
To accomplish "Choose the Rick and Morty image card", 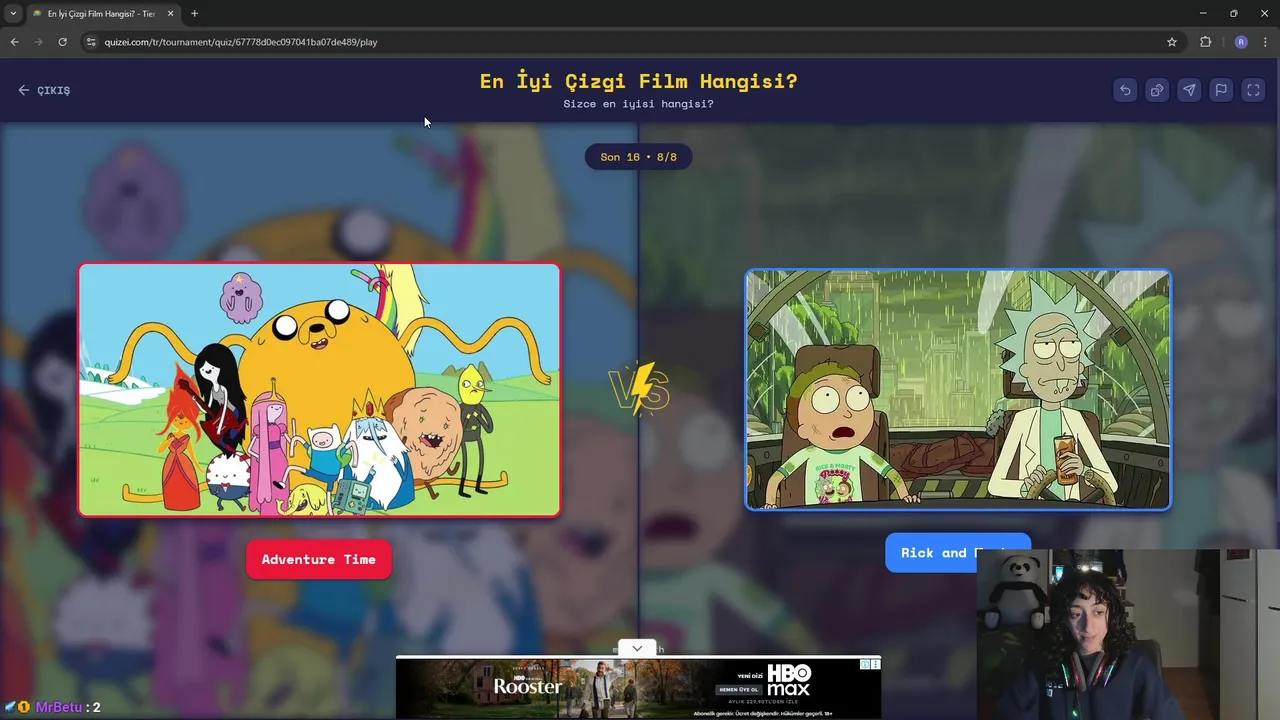I will [958, 389].
